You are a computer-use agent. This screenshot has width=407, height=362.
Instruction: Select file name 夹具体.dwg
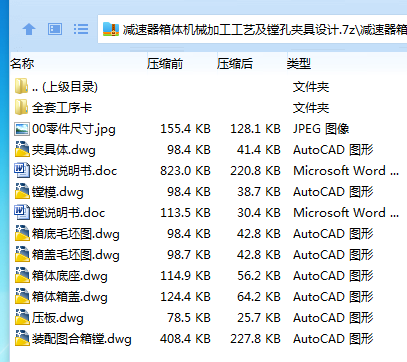tap(64, 150)
